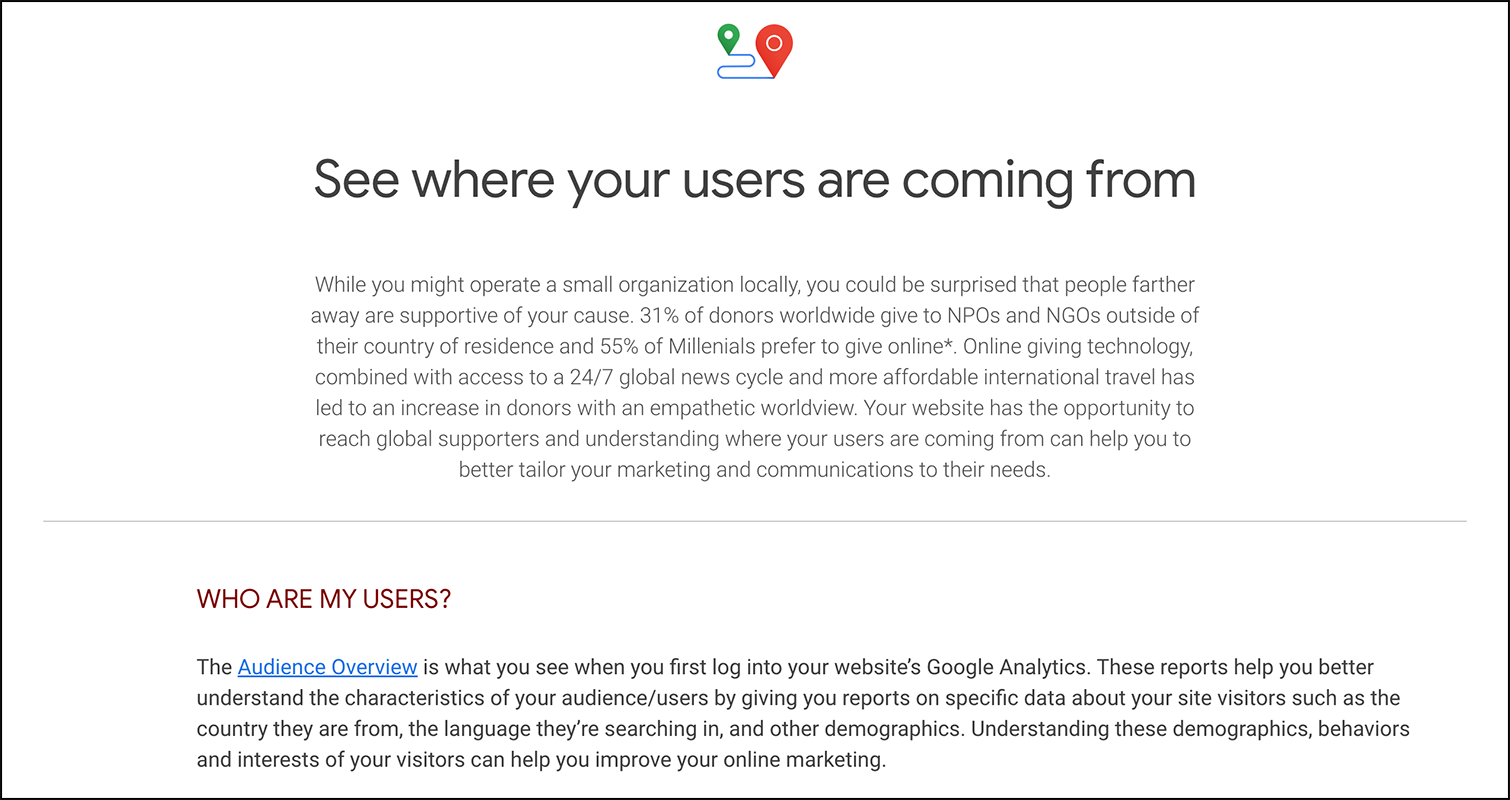
Task: Click the white circle inside red pin
Action: 773,43
